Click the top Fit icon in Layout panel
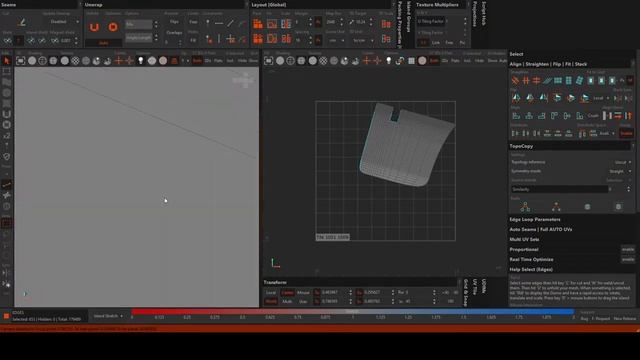This screenshot has width=640, height=360. (x=272, y=24)
